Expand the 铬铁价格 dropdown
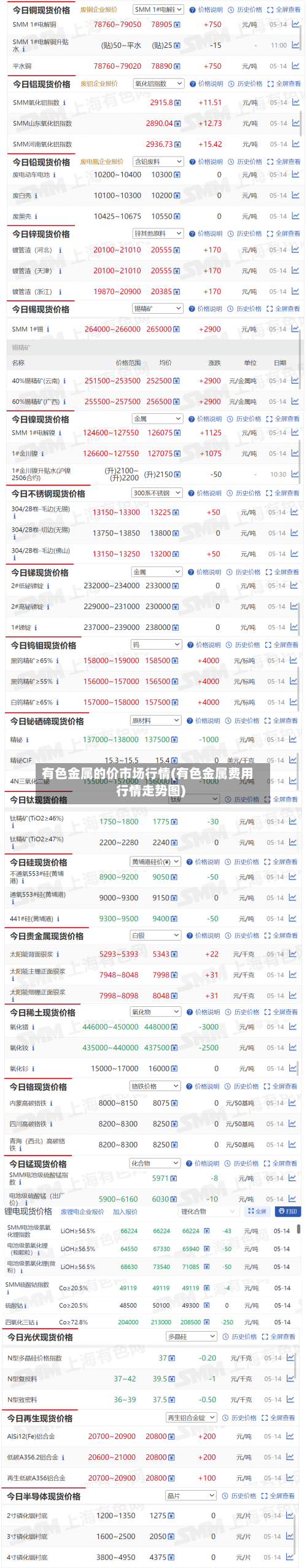This screenshot has width=307, height=1568. click(x=155, y=1086)
